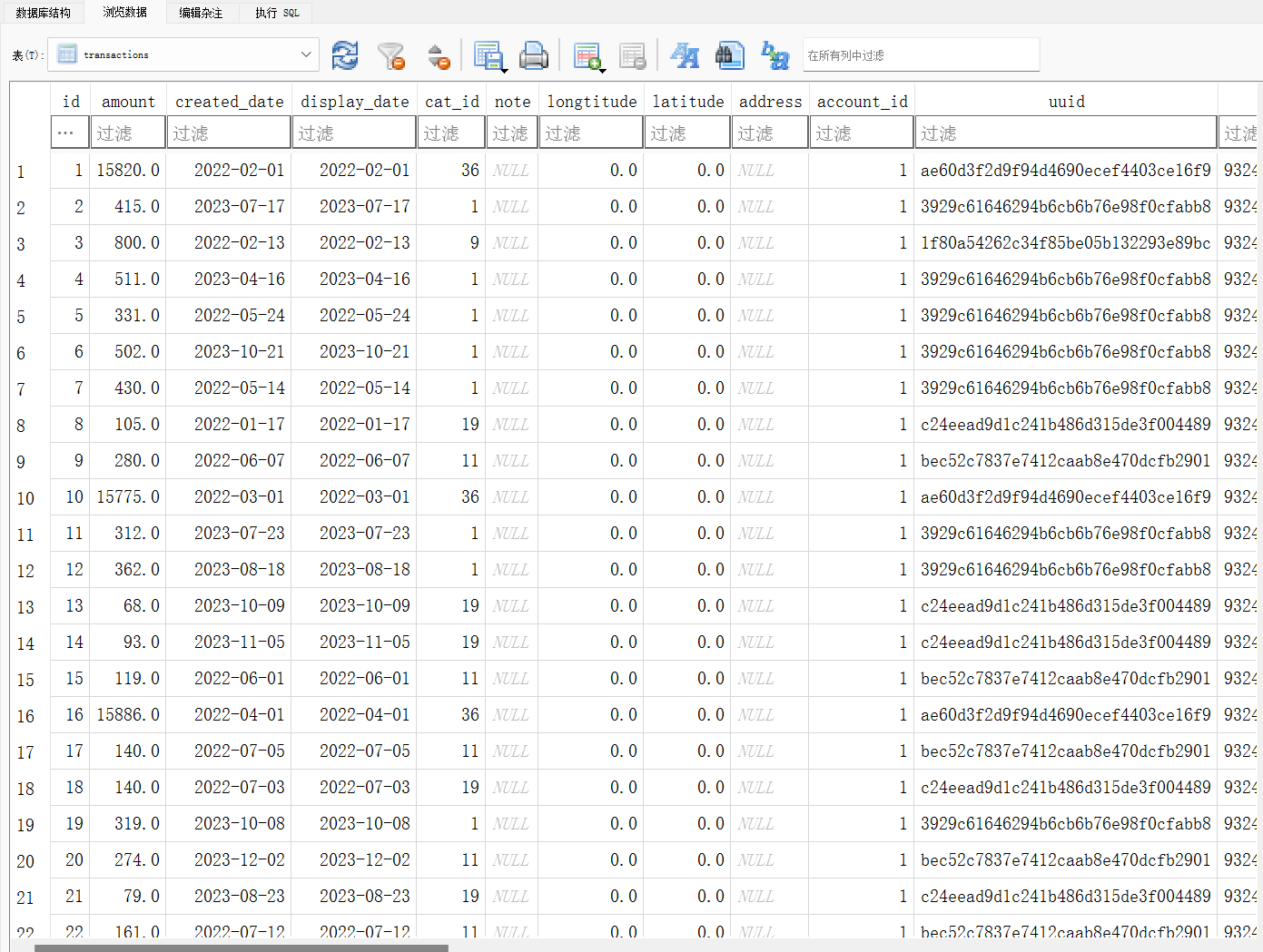1263x952 pixels.
Task: Focus the uuid column filter box
Action: (x=1066, y=132)
